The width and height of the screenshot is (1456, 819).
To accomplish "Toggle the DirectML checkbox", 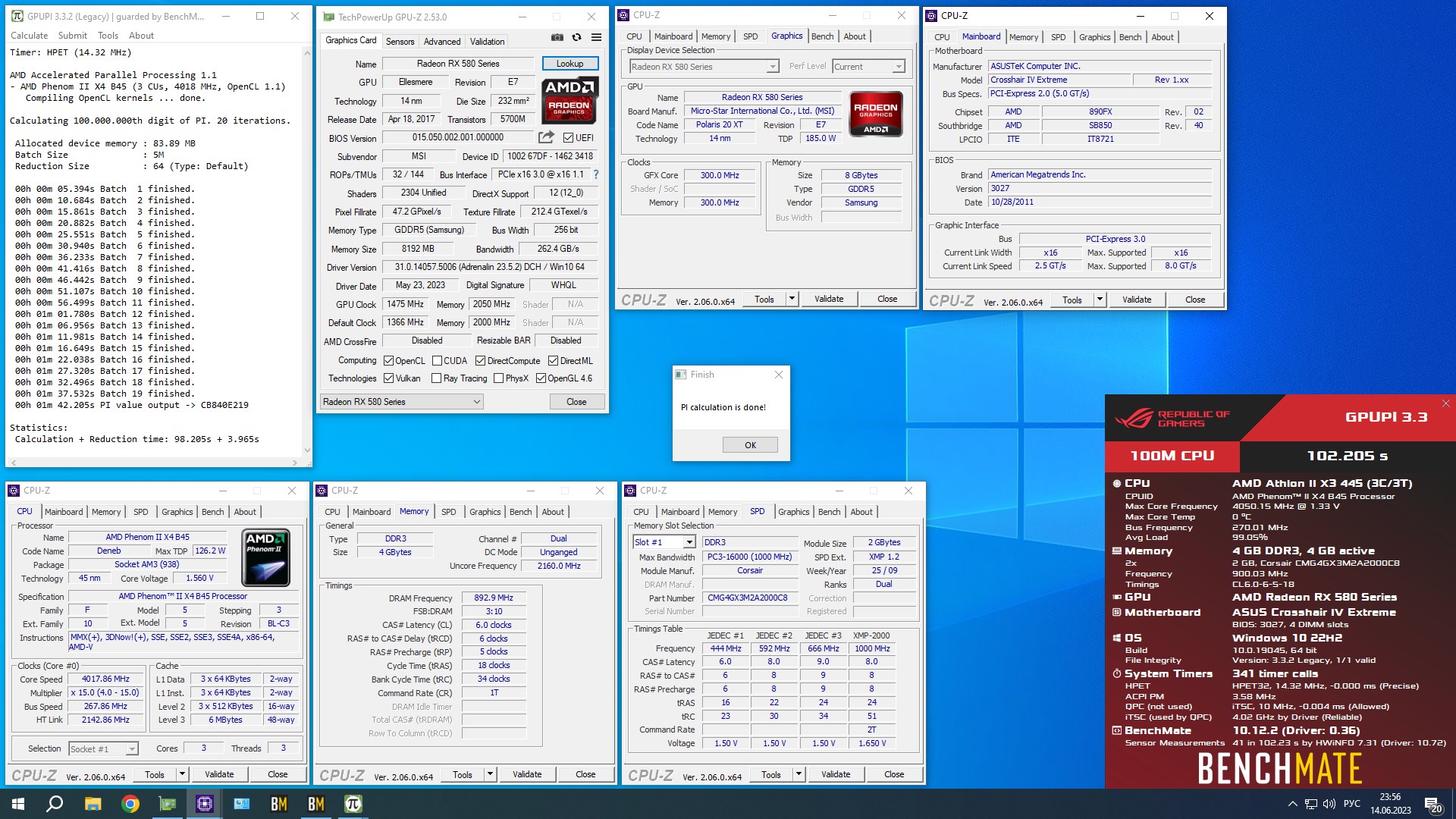I will 553,361.
